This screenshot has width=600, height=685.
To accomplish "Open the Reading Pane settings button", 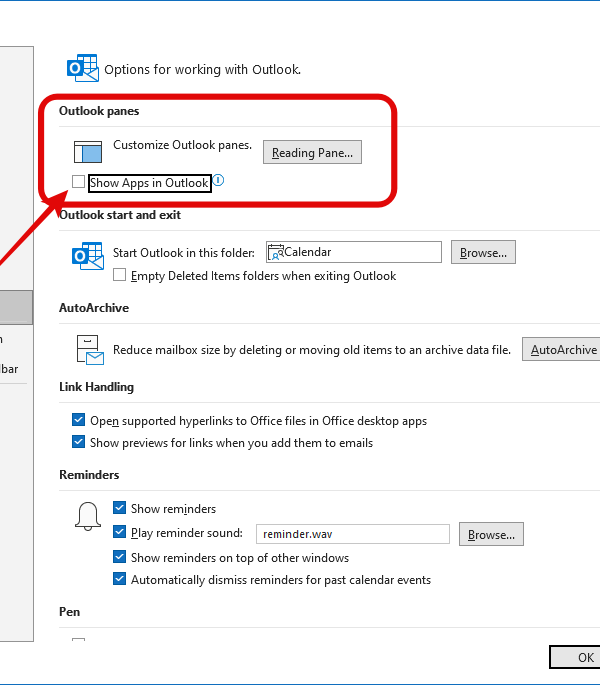I will [x=312, y=152].
